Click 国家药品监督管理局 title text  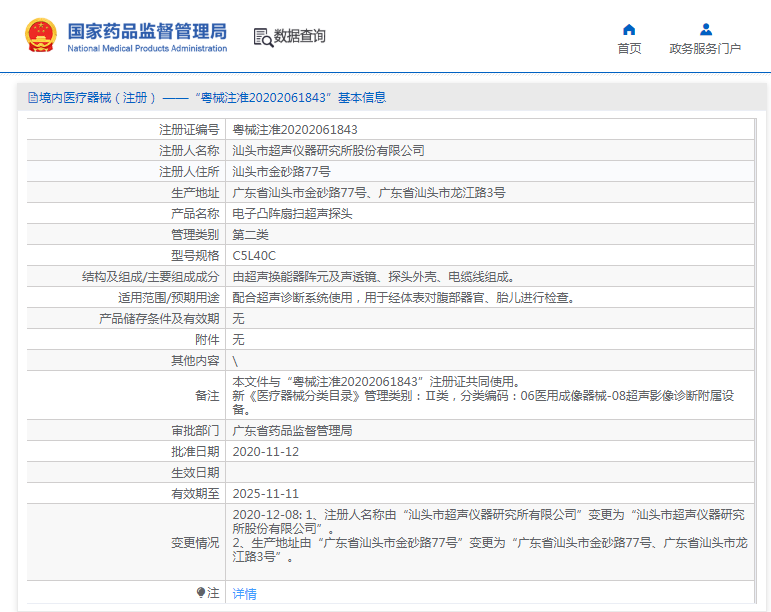146,31
